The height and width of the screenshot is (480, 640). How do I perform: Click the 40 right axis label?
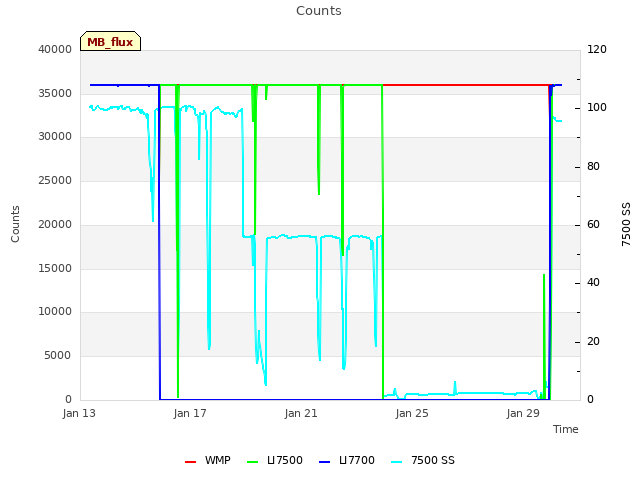coord(593,282)
